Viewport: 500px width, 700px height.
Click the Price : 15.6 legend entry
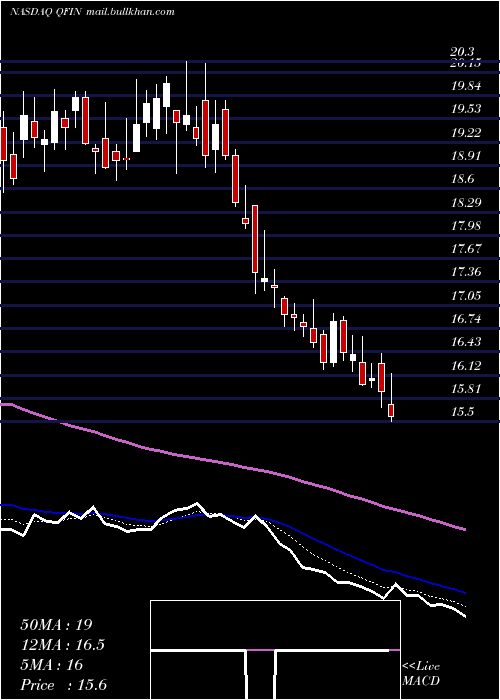(63, 685)
